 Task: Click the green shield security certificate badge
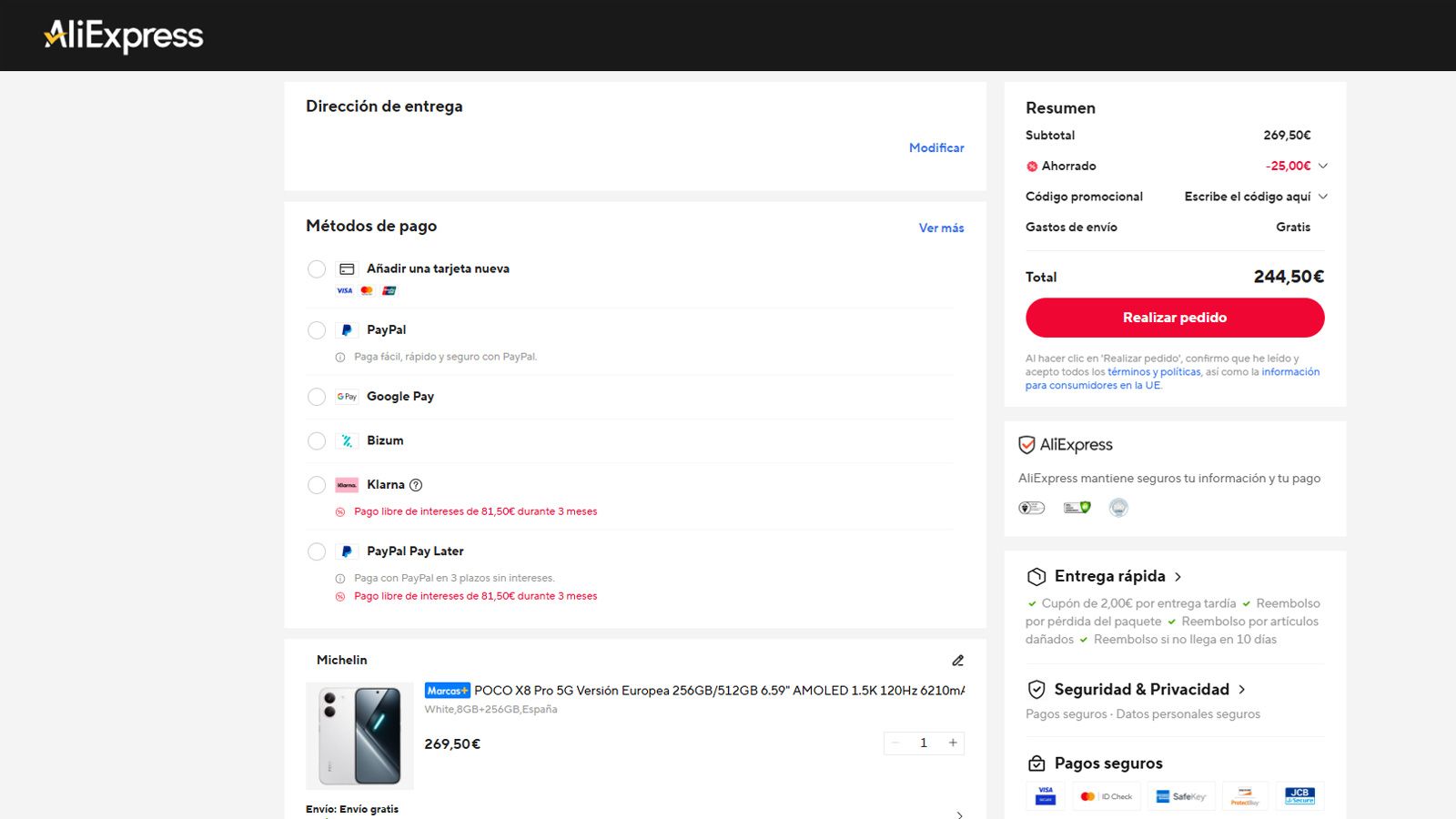tap(1077, 508)
